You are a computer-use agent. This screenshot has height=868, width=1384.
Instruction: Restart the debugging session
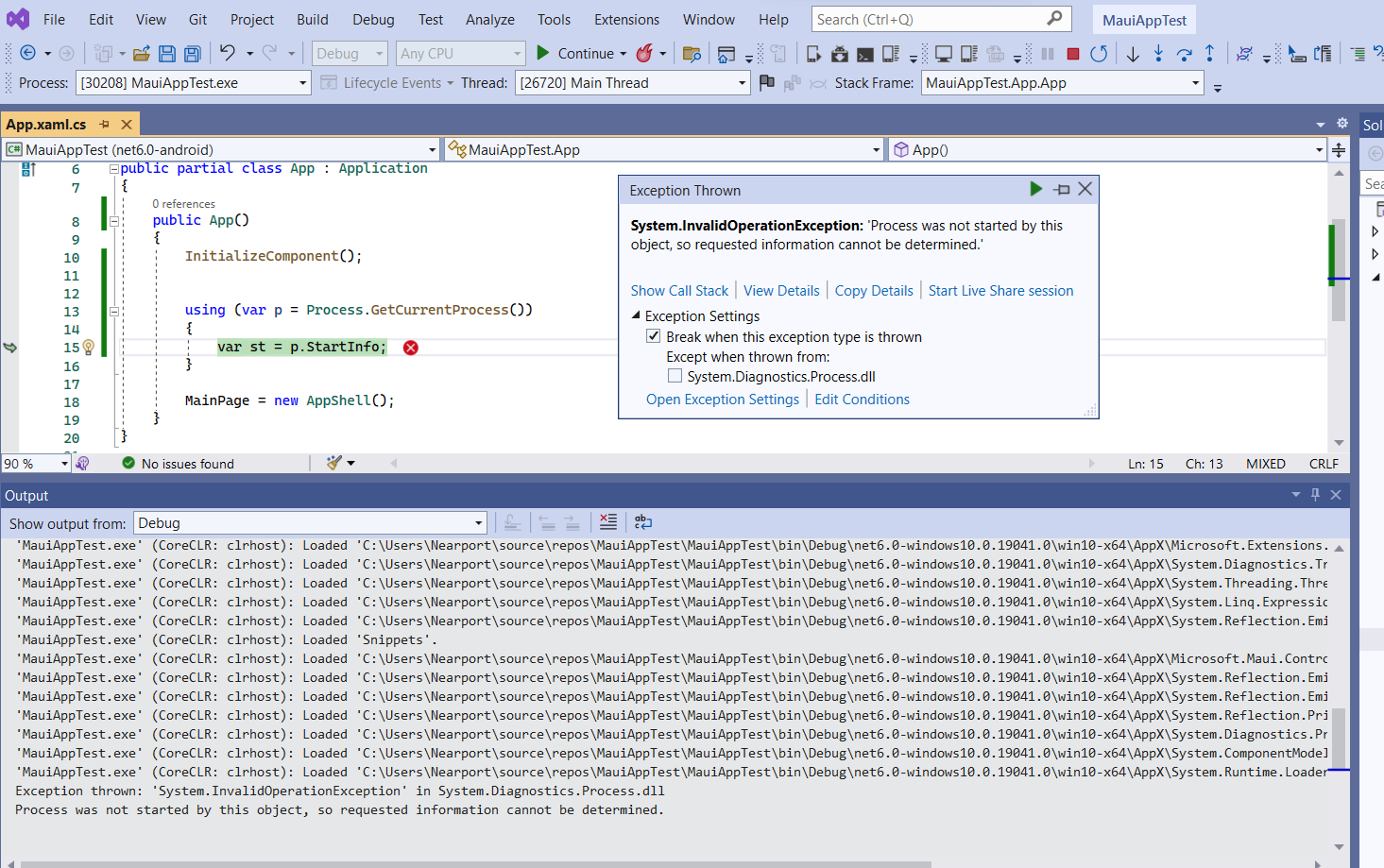tap(1098, 54)
